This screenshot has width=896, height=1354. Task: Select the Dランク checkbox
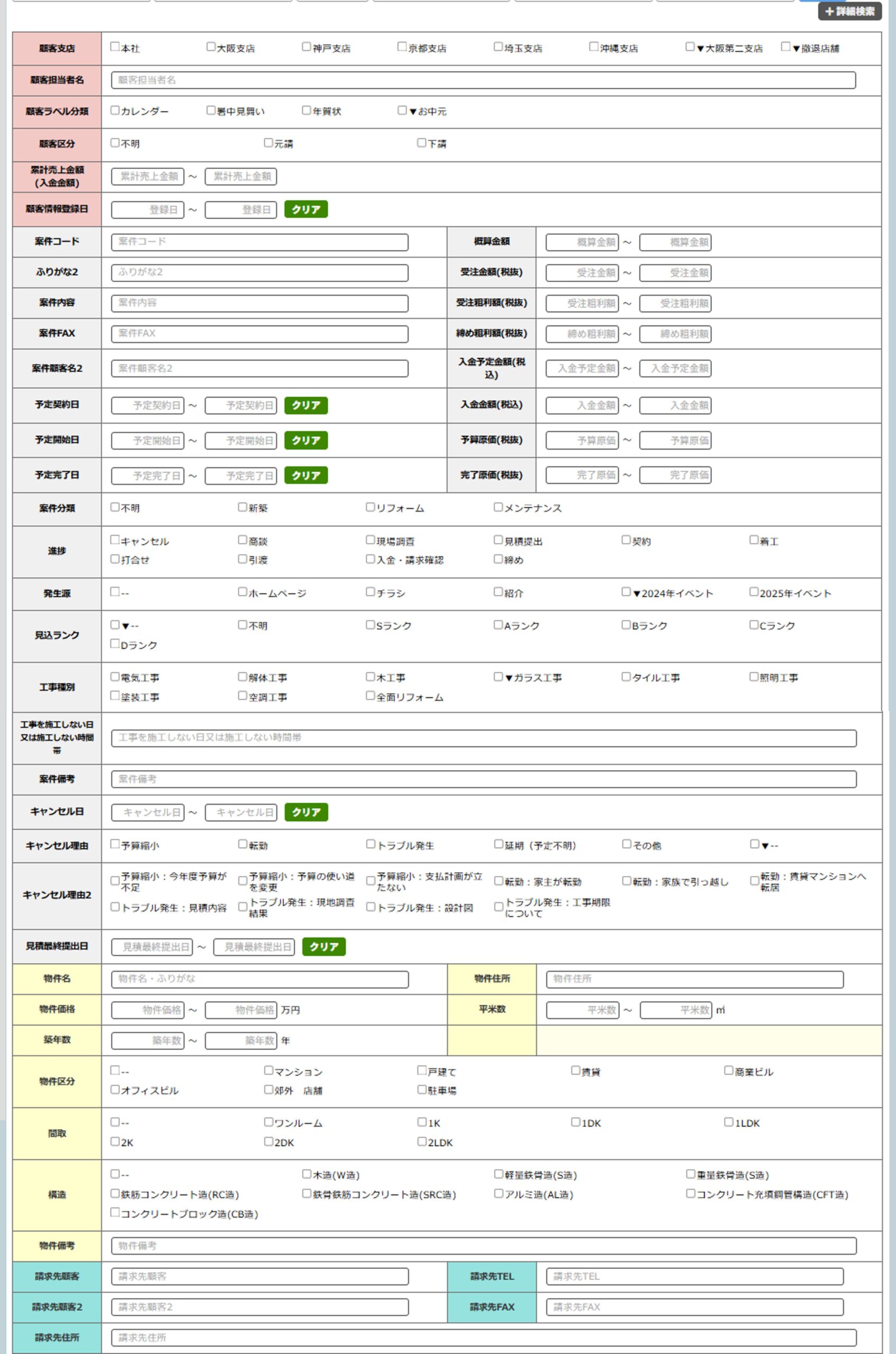[115, 644]
